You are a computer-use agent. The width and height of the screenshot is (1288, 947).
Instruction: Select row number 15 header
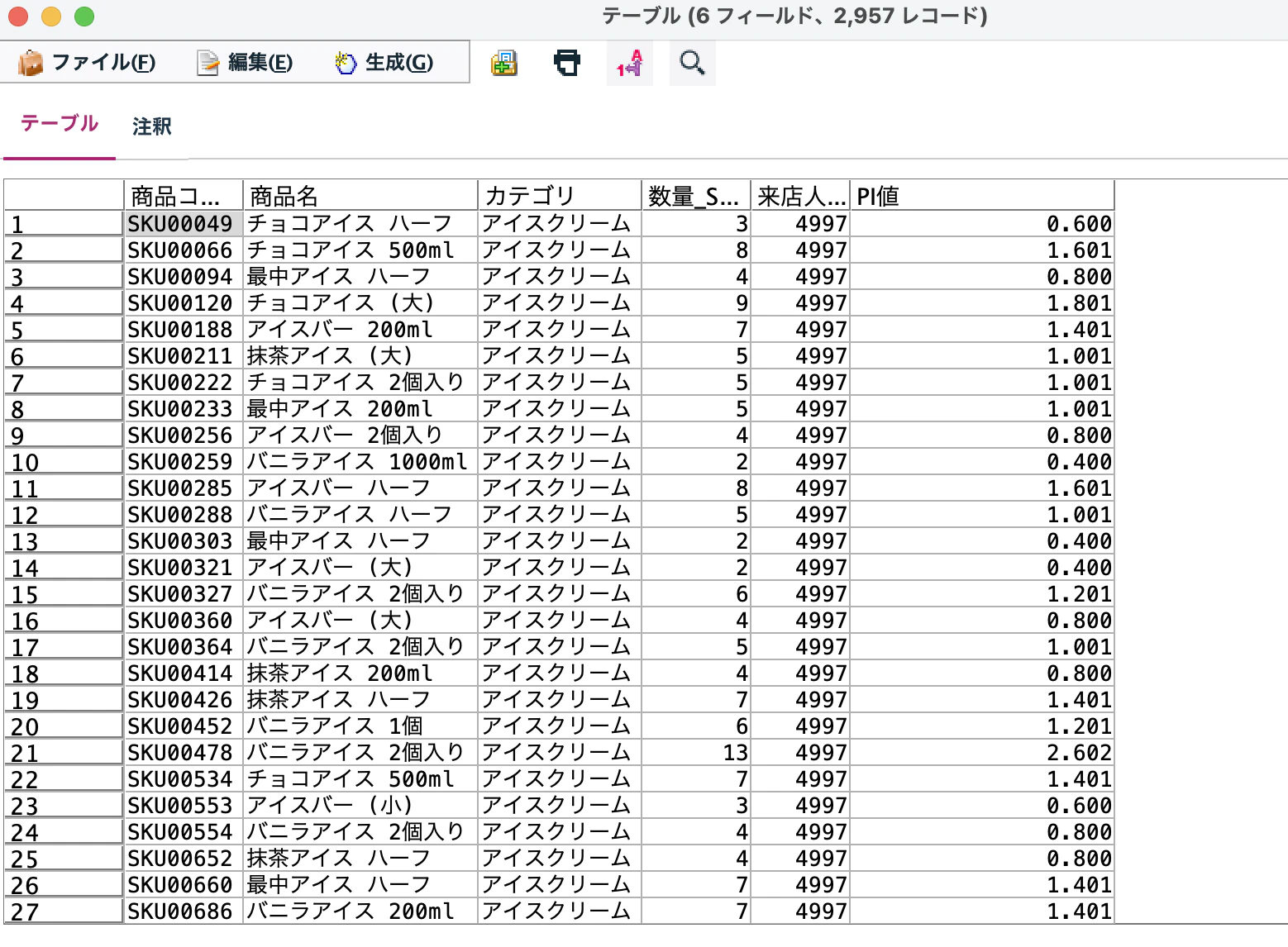[x=64, y=594]
